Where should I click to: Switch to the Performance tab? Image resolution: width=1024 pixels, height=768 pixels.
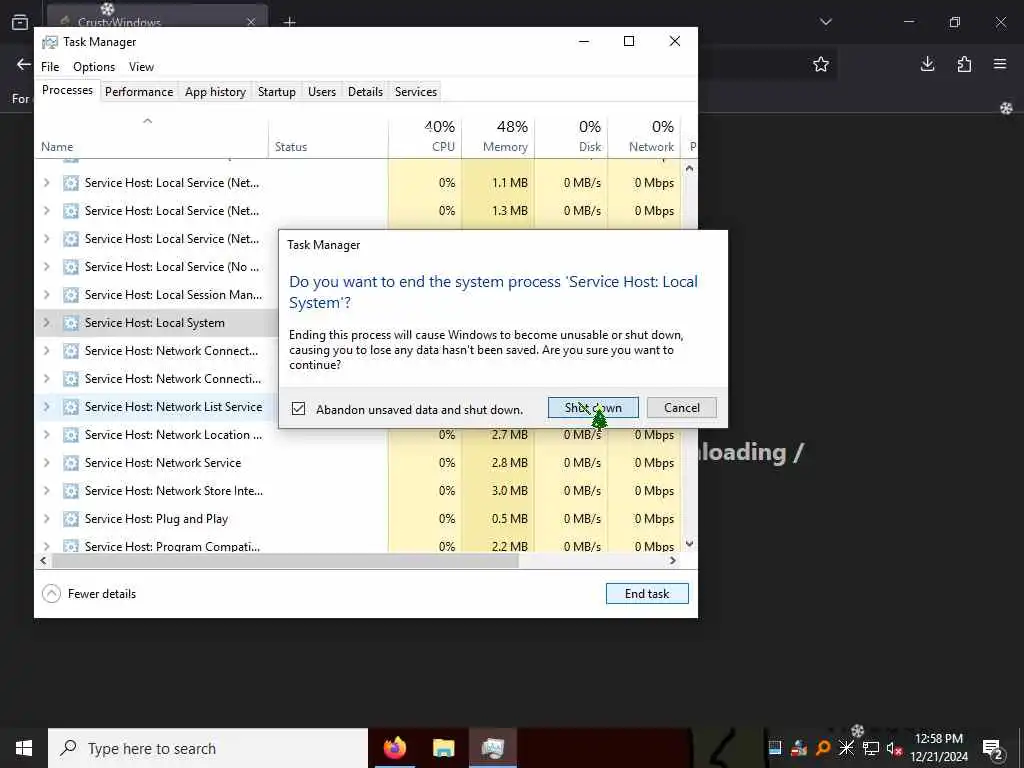point(139,92)
